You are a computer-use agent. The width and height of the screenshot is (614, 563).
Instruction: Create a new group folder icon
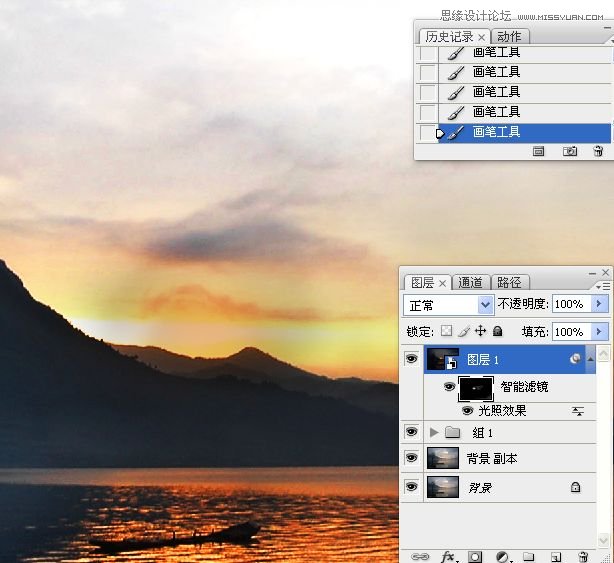coord(529,556)
